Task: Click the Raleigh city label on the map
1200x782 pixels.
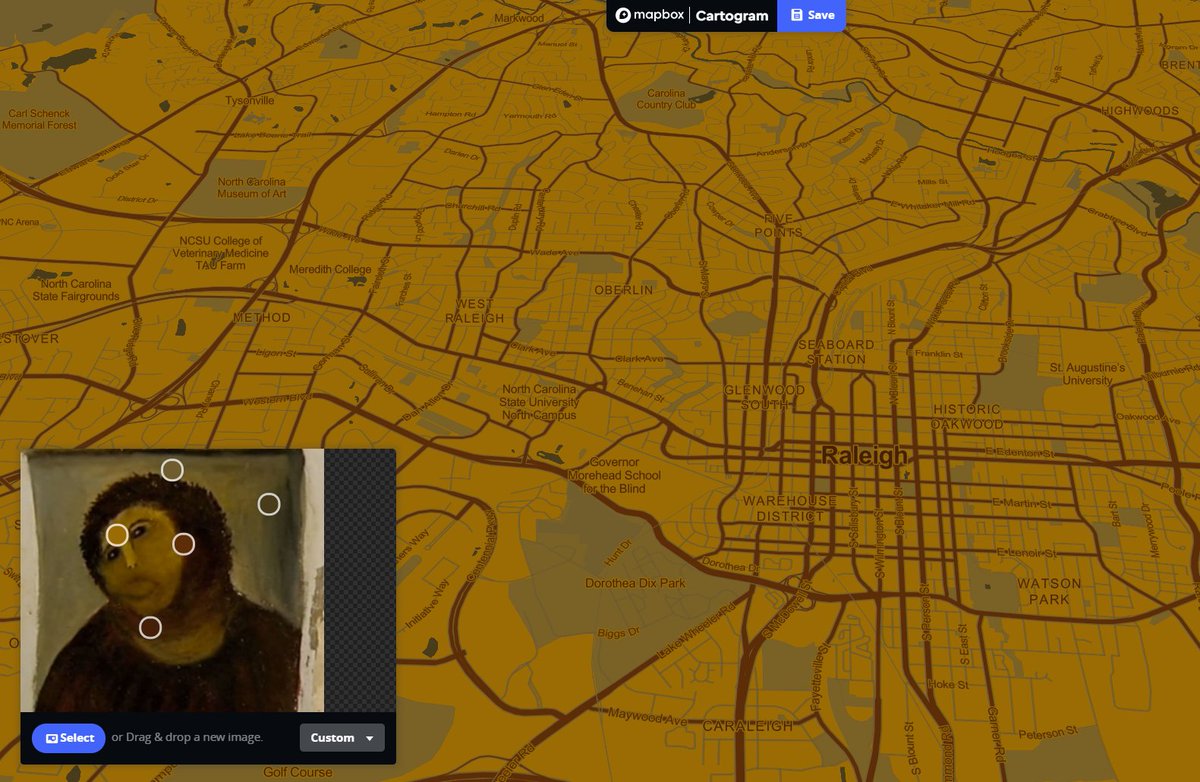Action: click(x=865, y=456)
